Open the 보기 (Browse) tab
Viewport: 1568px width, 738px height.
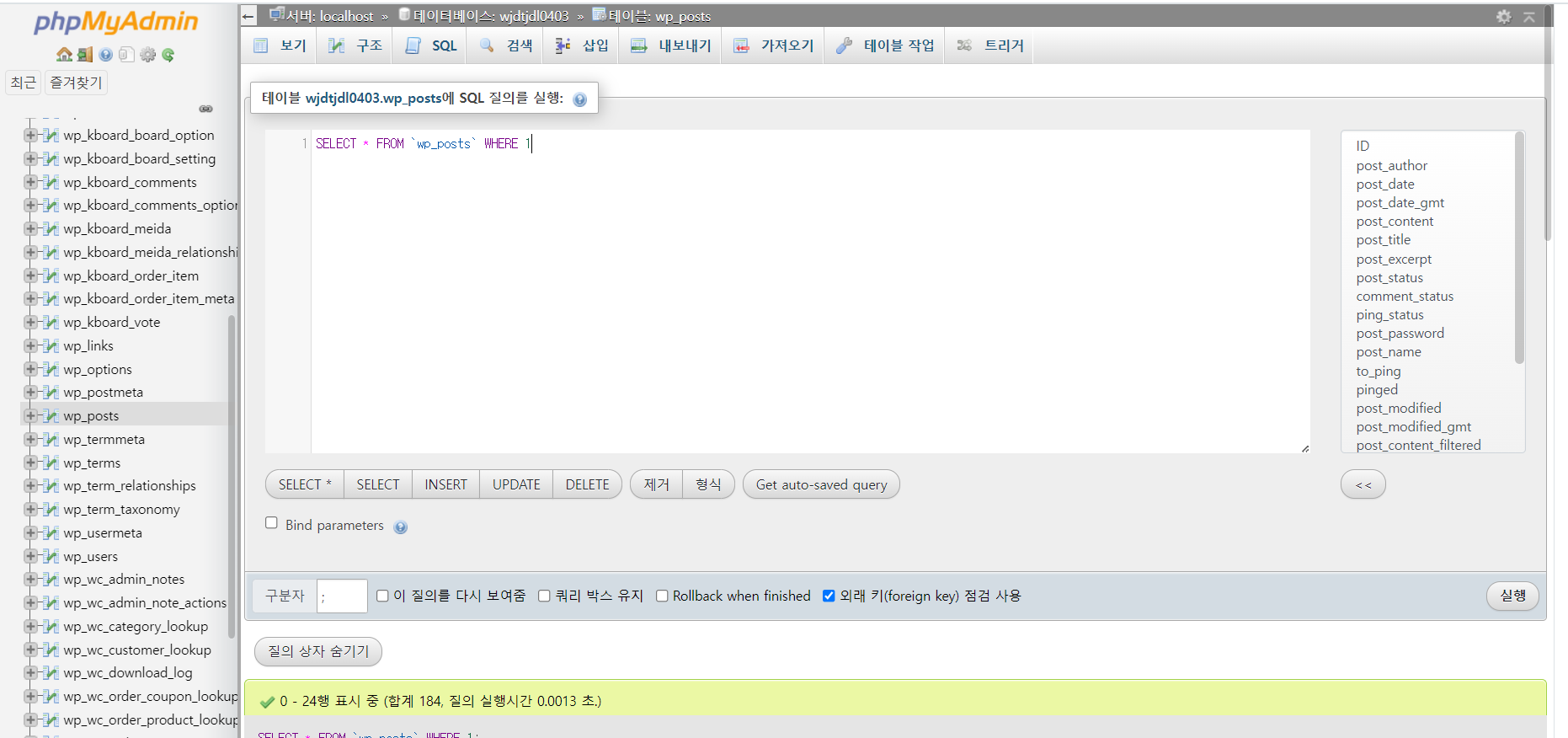[280, 45]
